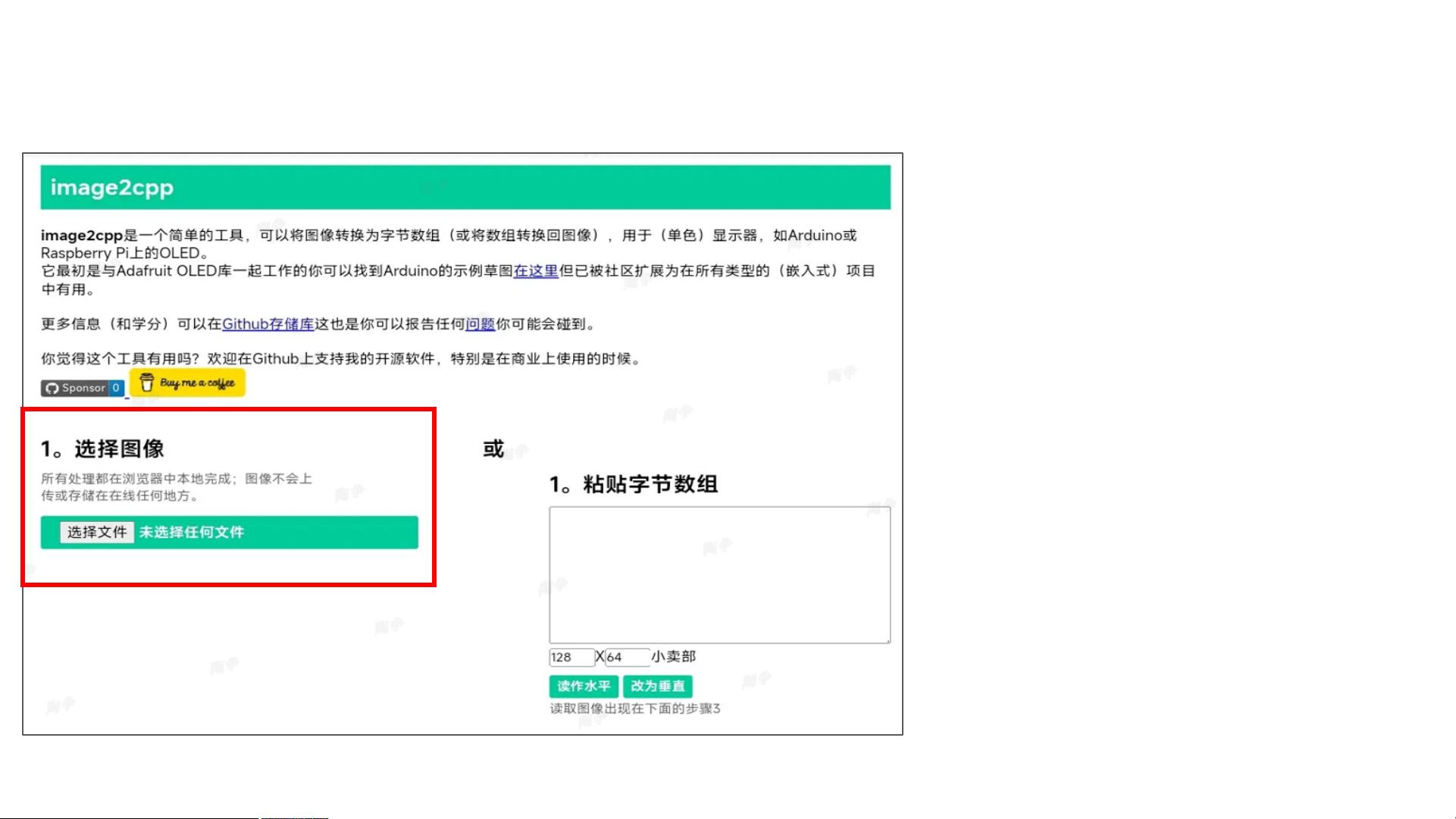
Task: Click the GitHub octocat icon on Sponsor badge
Action: point(53,388)
